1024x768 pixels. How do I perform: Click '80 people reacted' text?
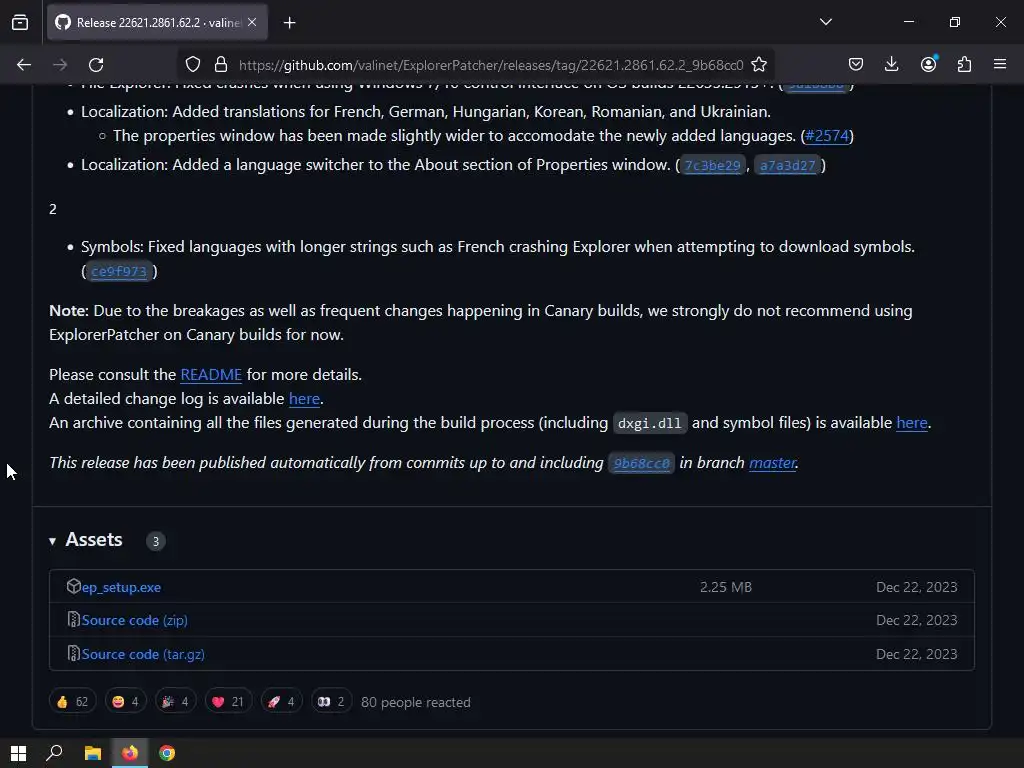[416, 703]
